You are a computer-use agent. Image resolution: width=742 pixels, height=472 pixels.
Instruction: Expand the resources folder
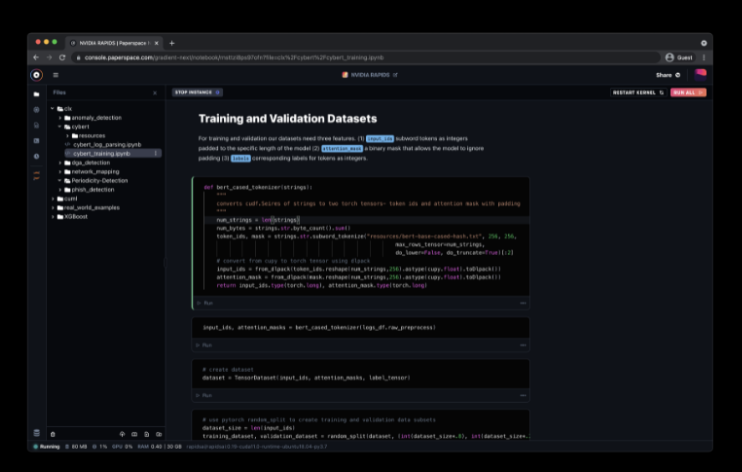point(68,135)
